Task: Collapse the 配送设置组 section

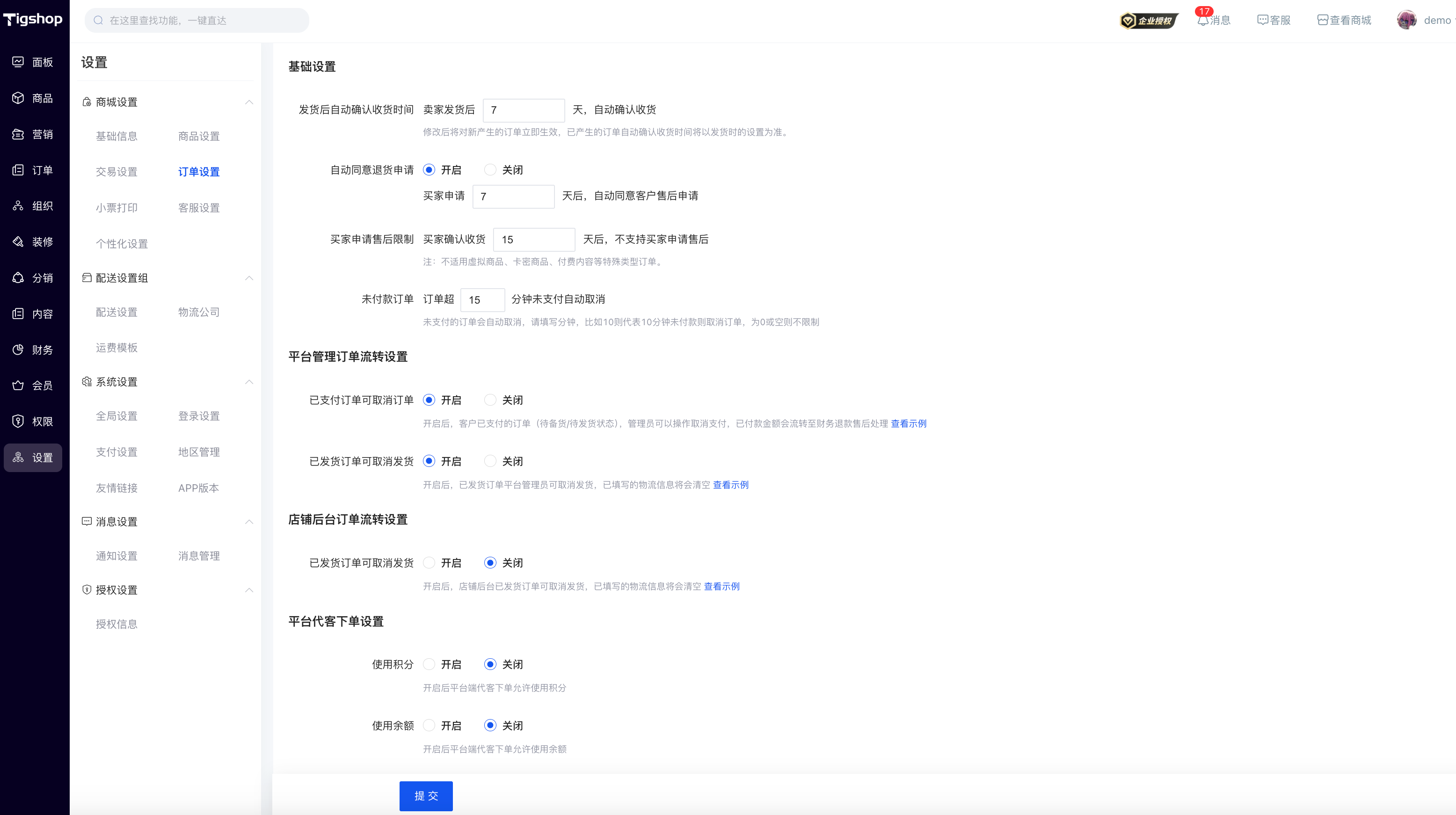Action: [249, 278]
